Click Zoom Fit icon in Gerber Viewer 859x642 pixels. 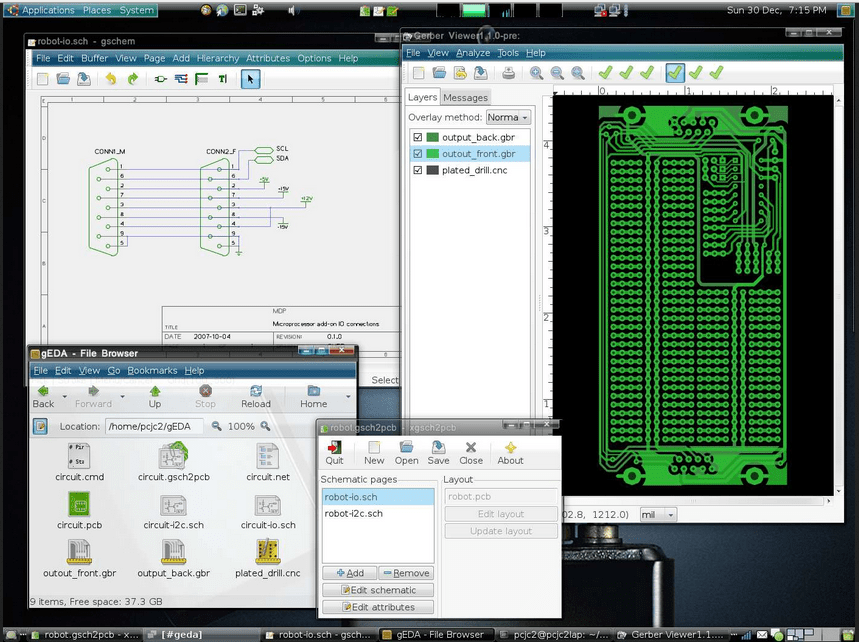click(x=578, y=73)
